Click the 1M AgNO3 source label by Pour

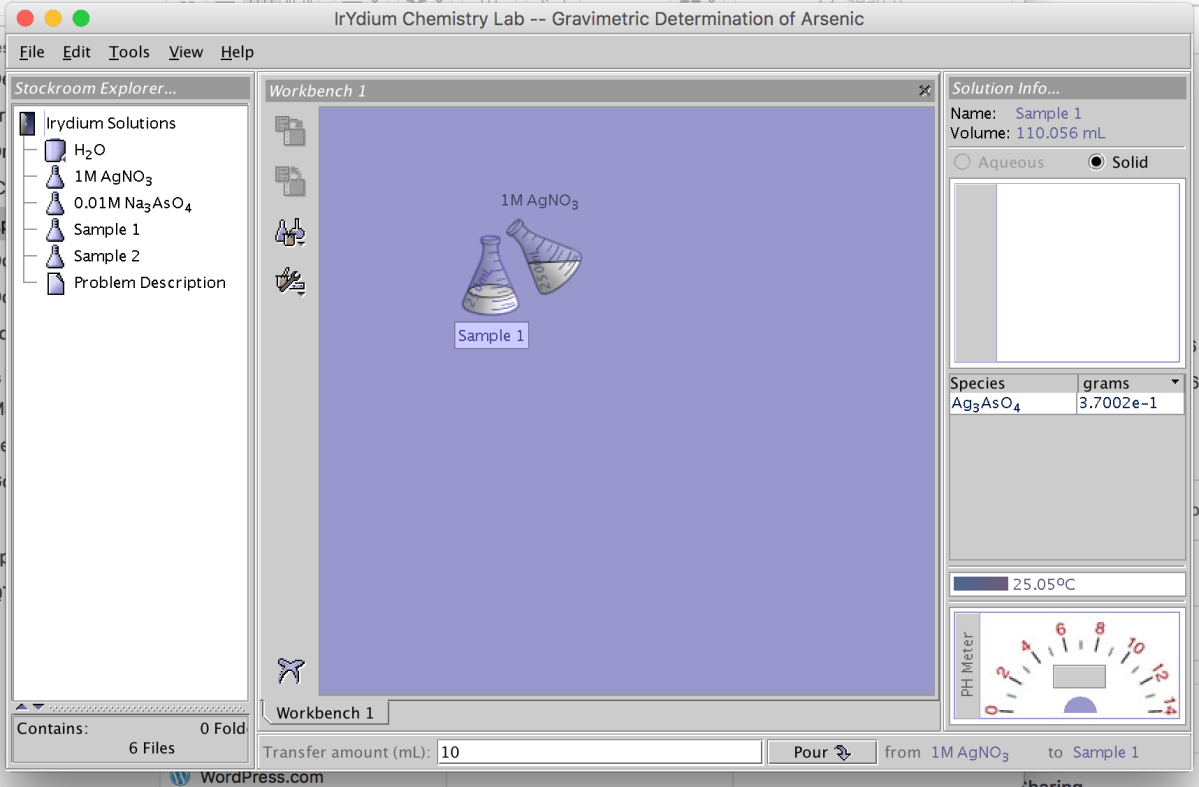pos(970,753)
